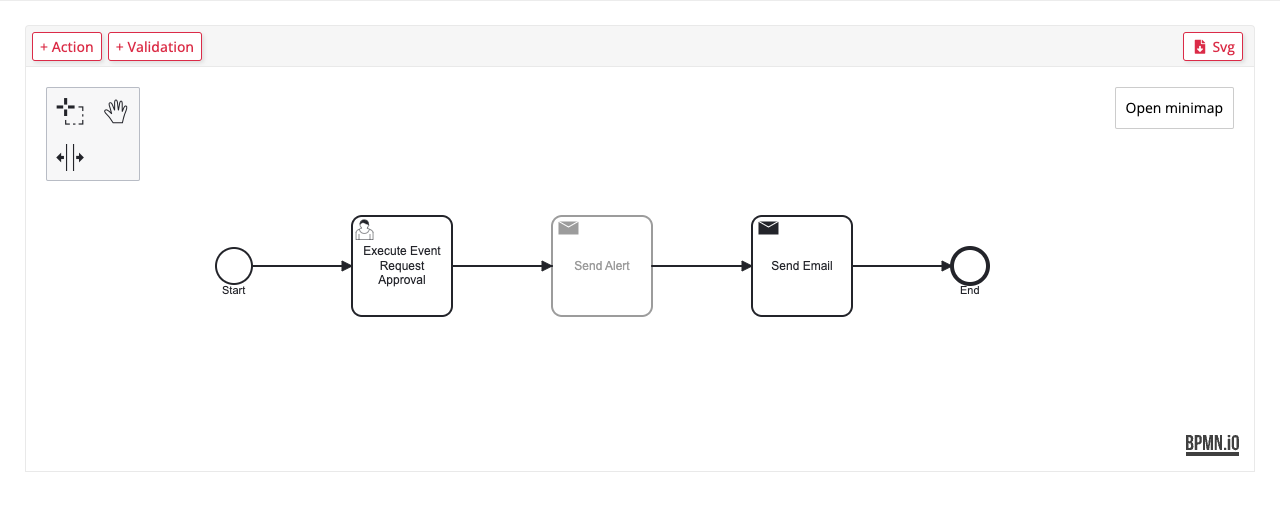Select the arrow from Start to approval task
Screen dimensions: 1280x517
click(x=300, y=266)
